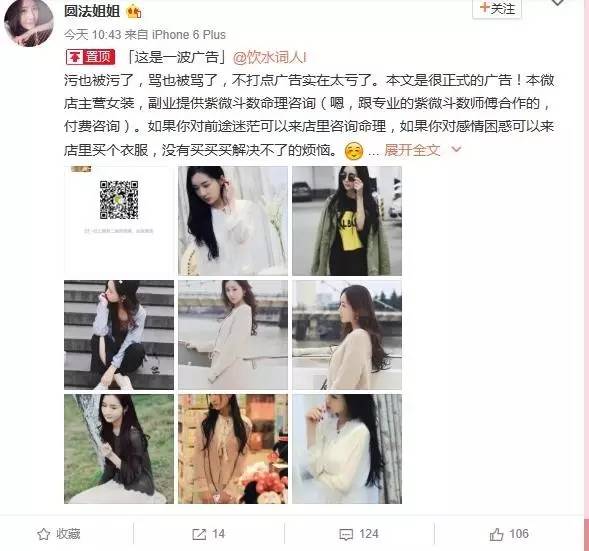Expand full text via 展开全文
This screenshot has width=589, height=551.
coord(412,150)
